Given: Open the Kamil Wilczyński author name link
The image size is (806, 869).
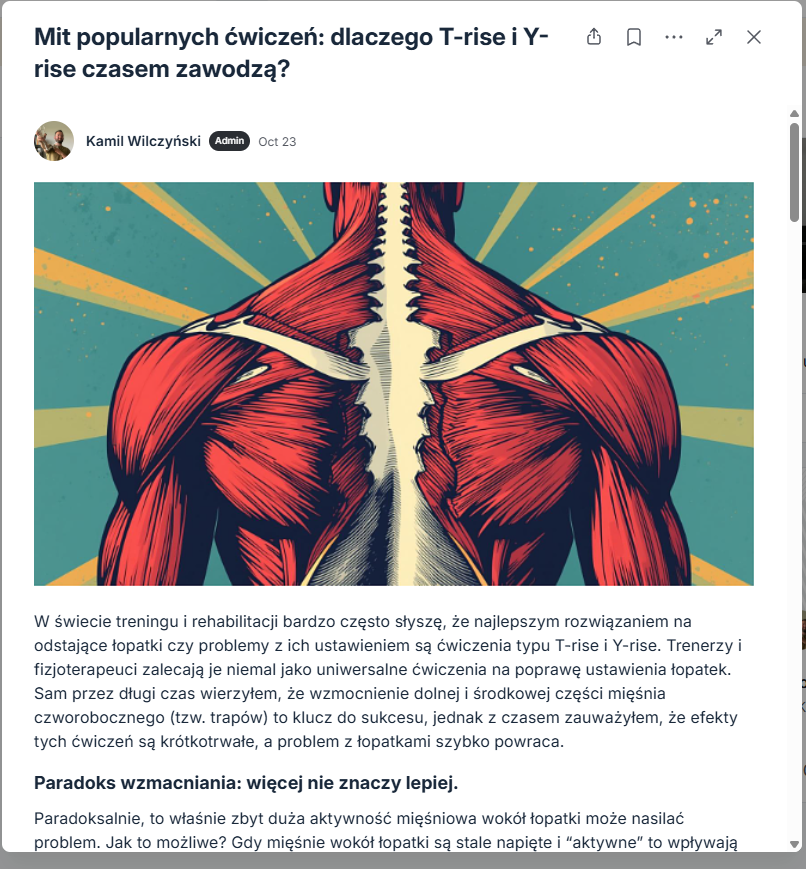Looking at the screenshot, I should tap(143, 141).
